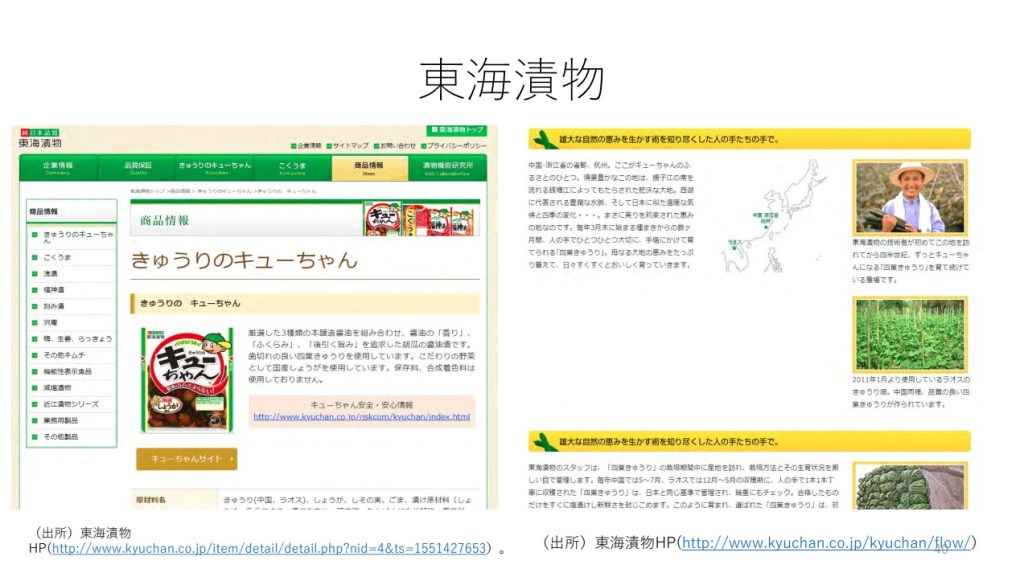
Task: Select the こくうま navigation tab
Action: [x=292, y=167]
